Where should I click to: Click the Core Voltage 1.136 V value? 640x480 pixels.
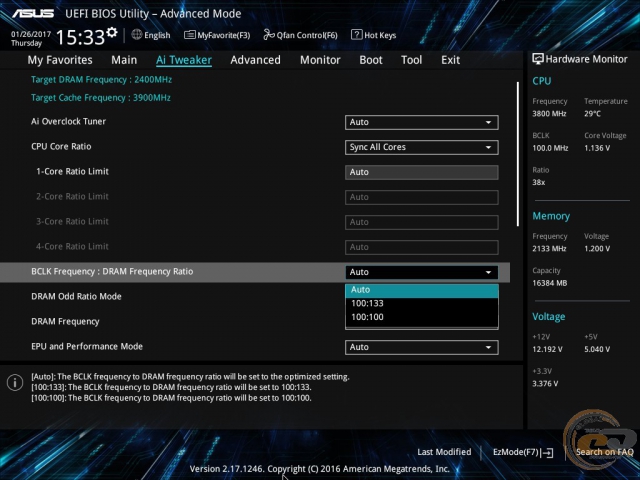(x=597, y=148)
